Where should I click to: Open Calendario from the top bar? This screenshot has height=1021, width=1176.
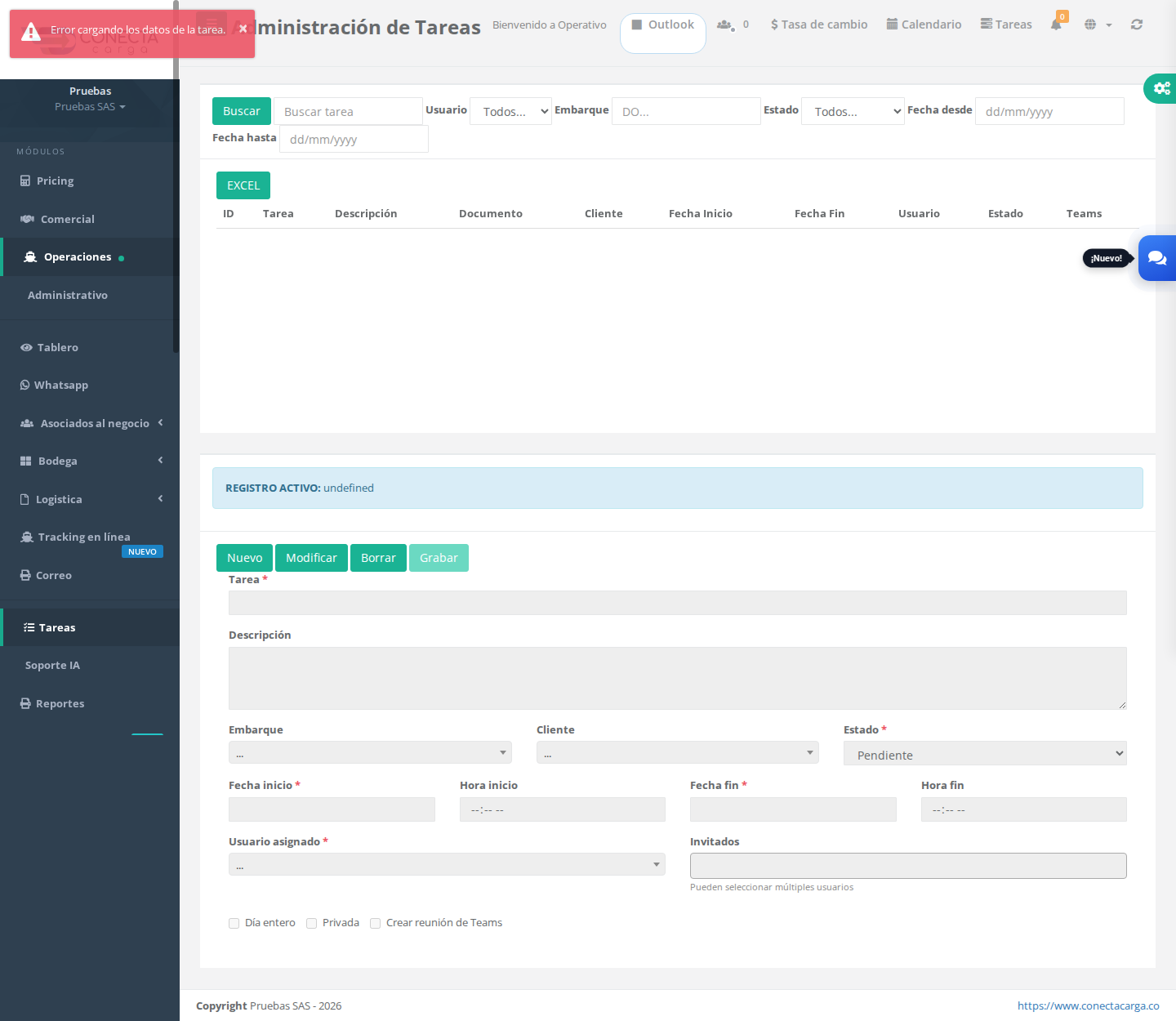pyautogui.click(x=924, y=25)
